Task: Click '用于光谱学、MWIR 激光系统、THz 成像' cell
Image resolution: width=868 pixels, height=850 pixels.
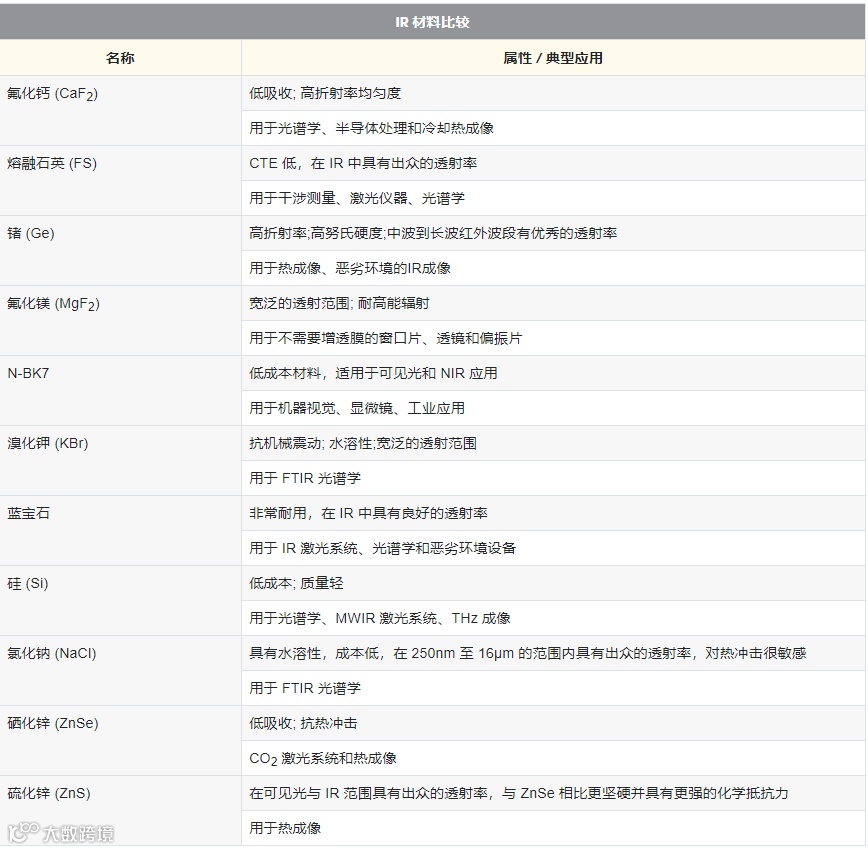Action: [x=553, y=618]
